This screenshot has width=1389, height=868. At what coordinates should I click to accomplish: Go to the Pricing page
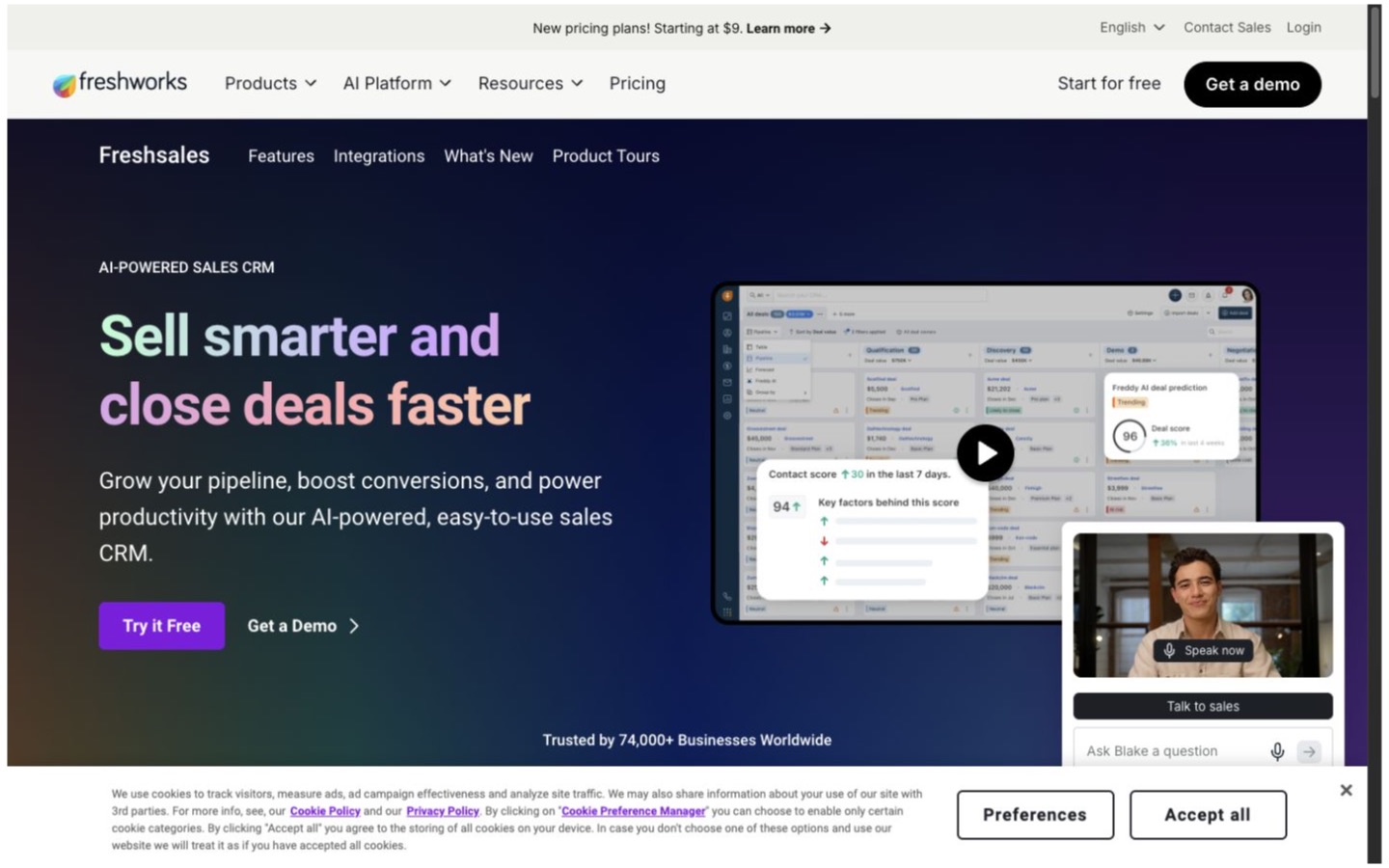(x=637, y=84)
